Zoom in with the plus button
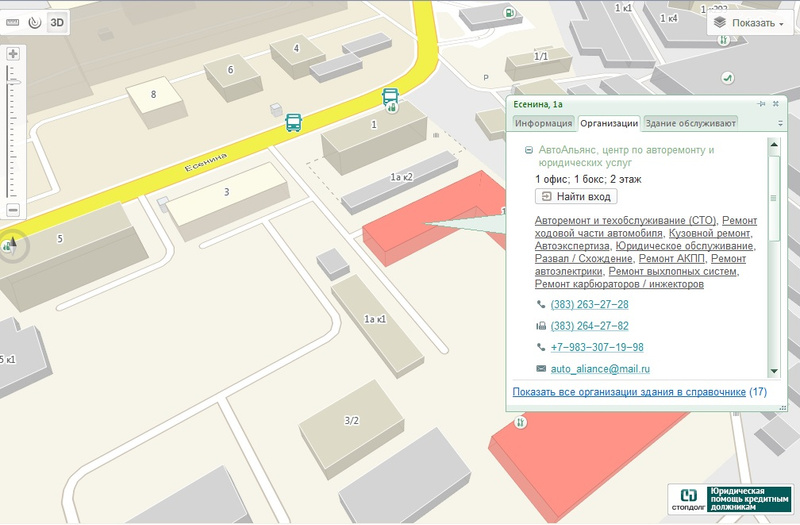800x525 pixels. pos(13,54)
